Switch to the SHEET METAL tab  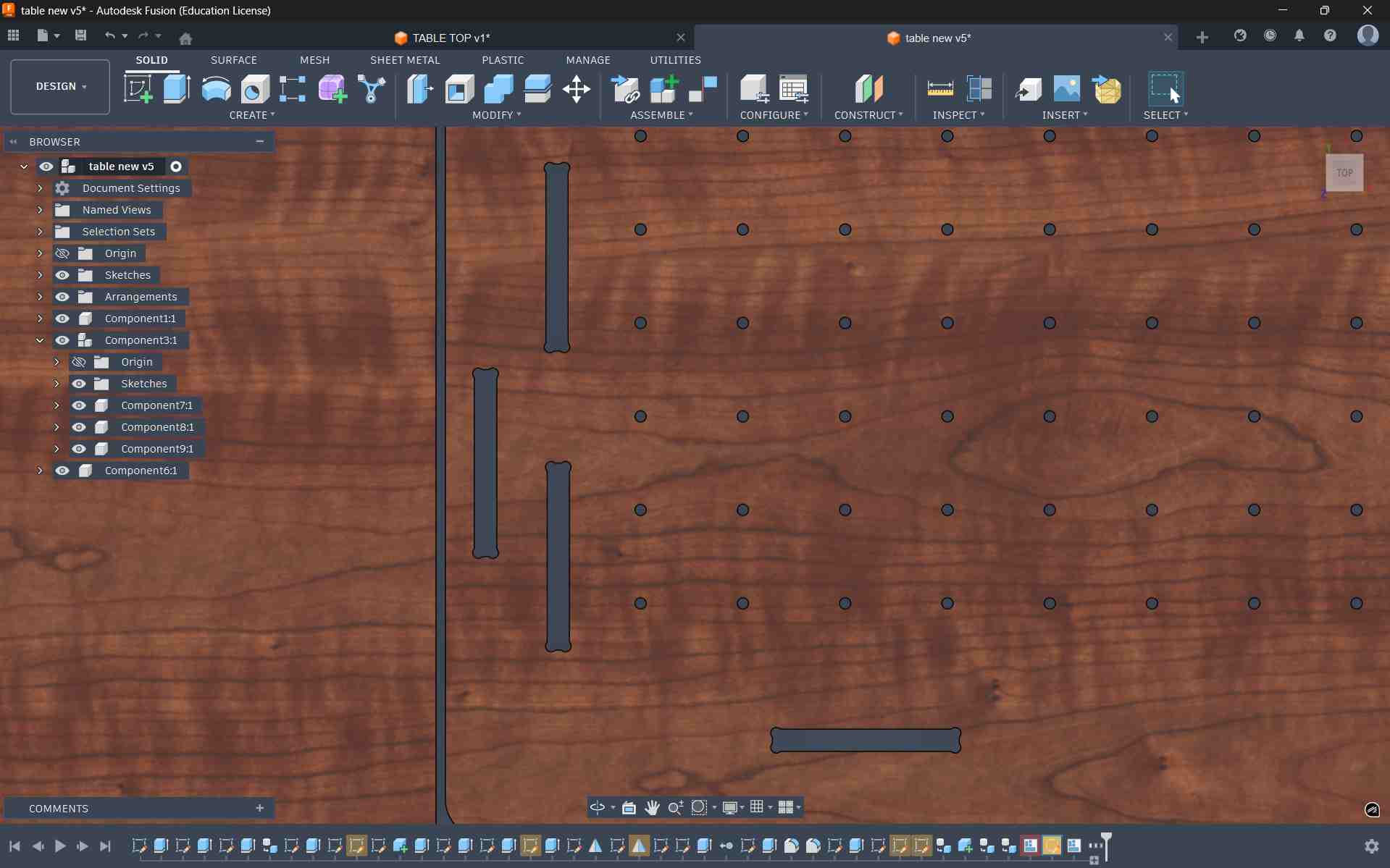point(405,60)
